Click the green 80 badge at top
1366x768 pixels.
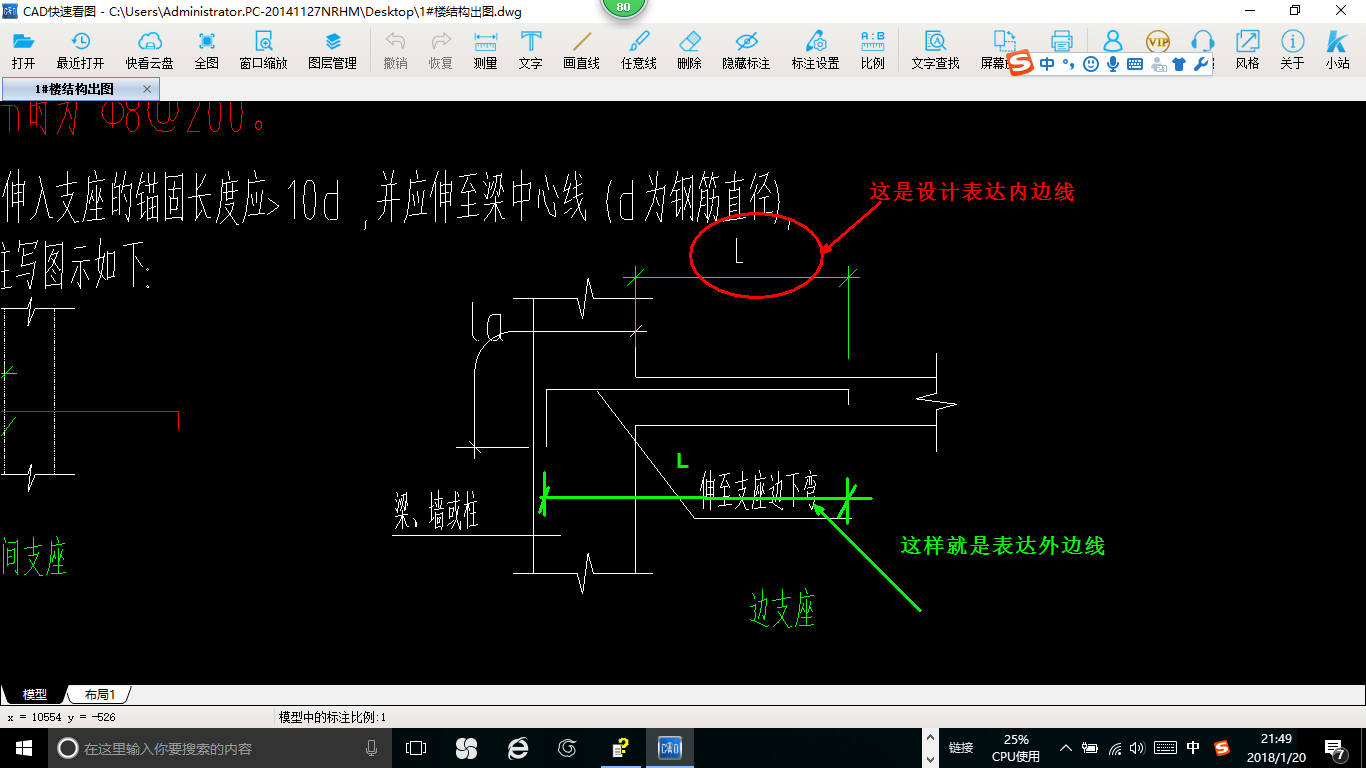click(623, 8)
